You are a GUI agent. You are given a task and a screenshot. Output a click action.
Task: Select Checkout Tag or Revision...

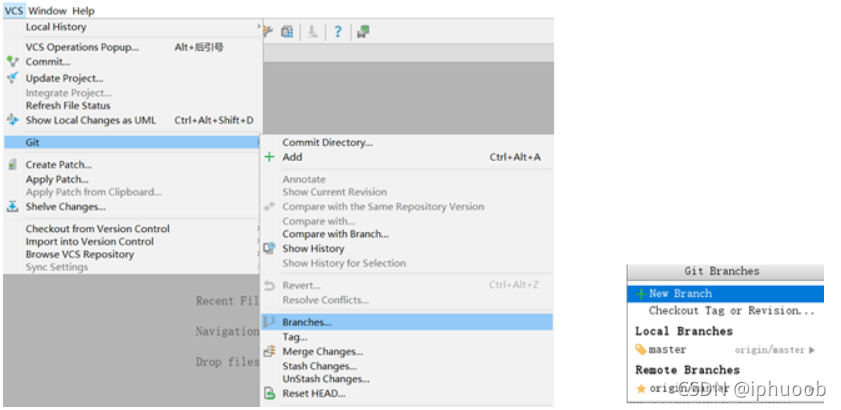732,311
